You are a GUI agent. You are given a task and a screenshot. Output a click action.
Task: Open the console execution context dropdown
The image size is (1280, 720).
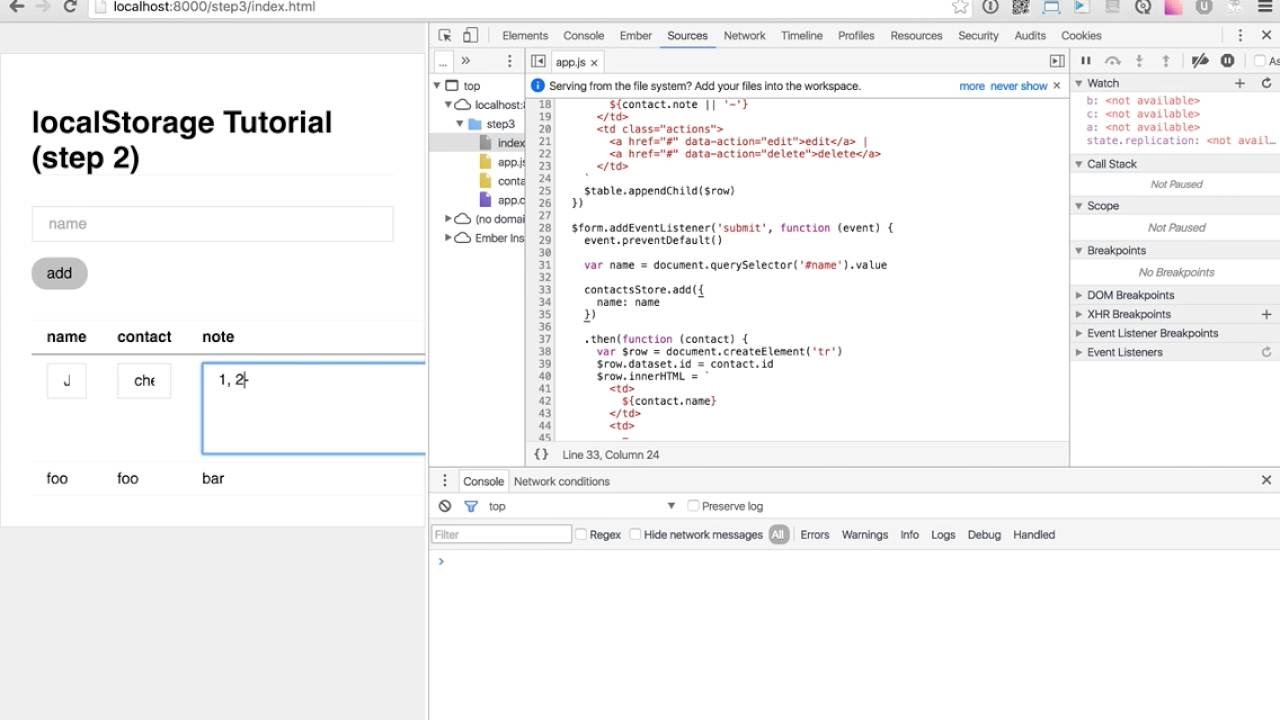click(582, 506)
